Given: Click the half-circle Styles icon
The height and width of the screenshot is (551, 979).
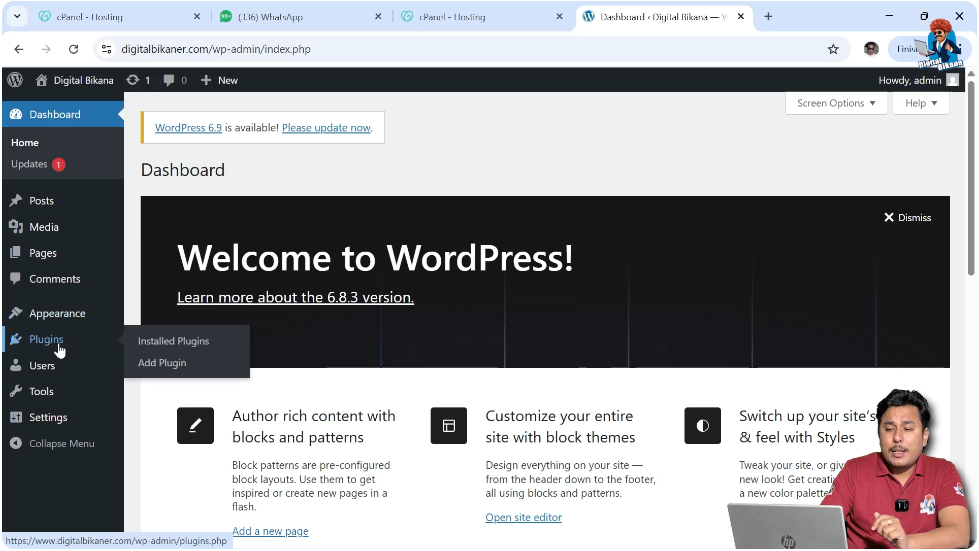Looking at the screenshot, I should coord(702,426).
